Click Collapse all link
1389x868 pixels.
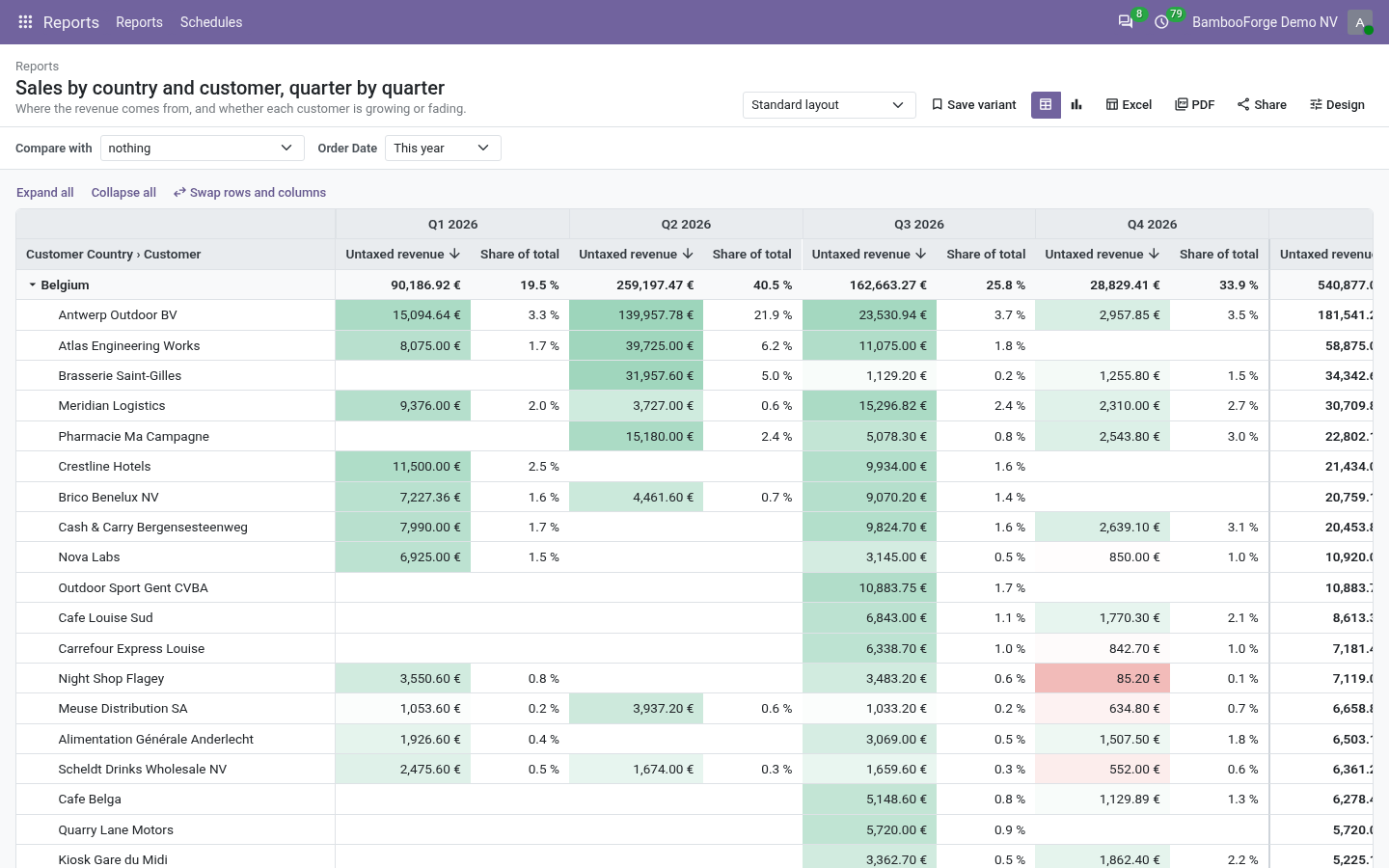pyautogui.click(x=123, y=193)
